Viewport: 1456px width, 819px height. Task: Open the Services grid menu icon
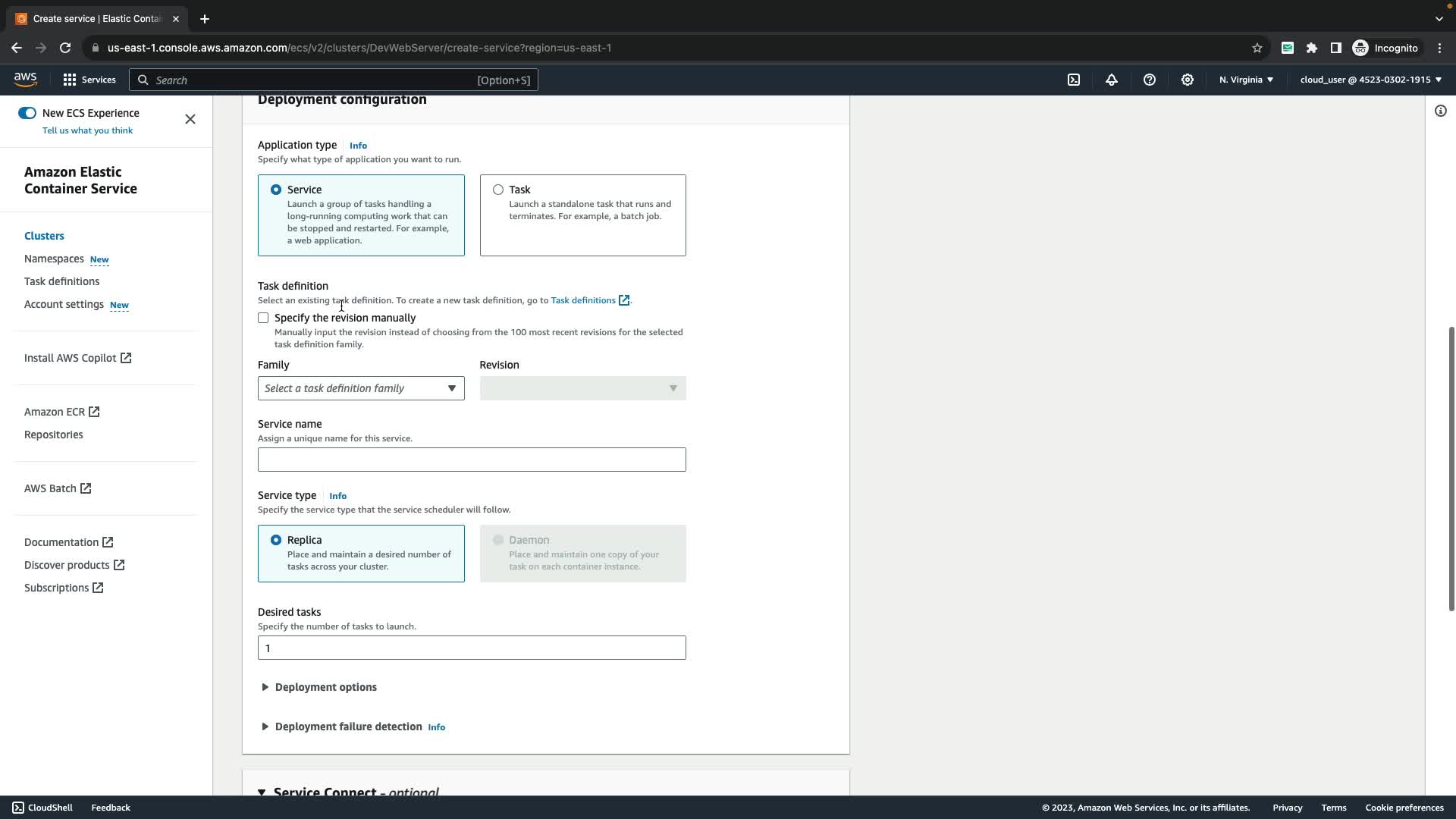click(70, 80)
